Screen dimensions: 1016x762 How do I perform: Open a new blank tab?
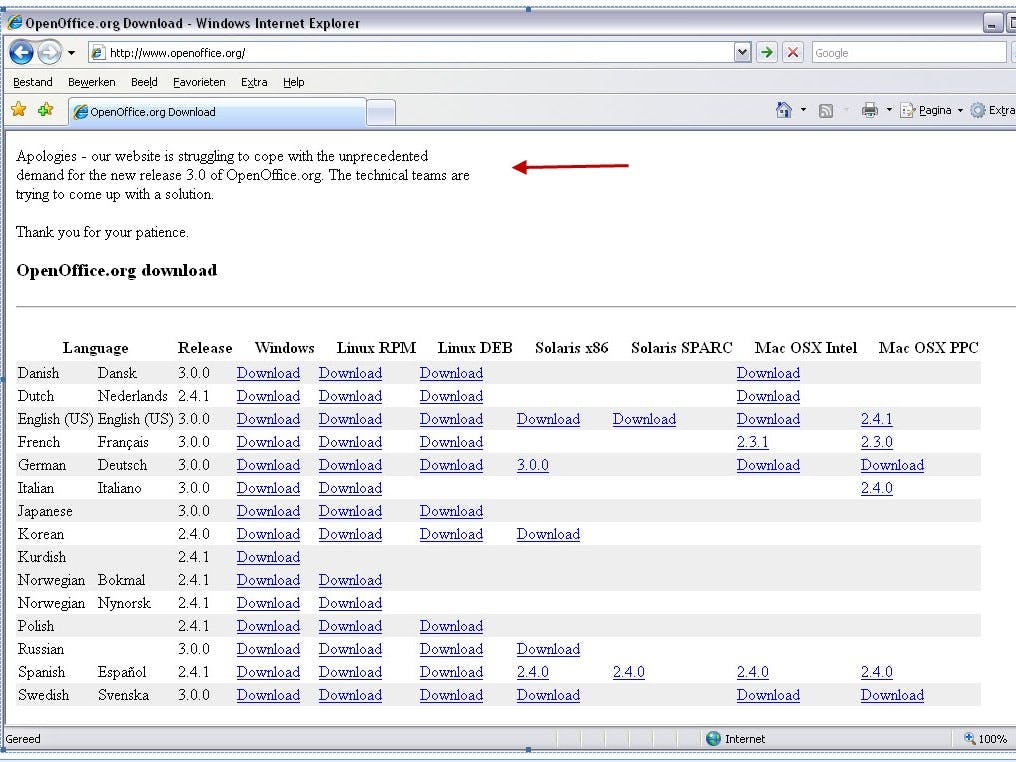(381, 113)
